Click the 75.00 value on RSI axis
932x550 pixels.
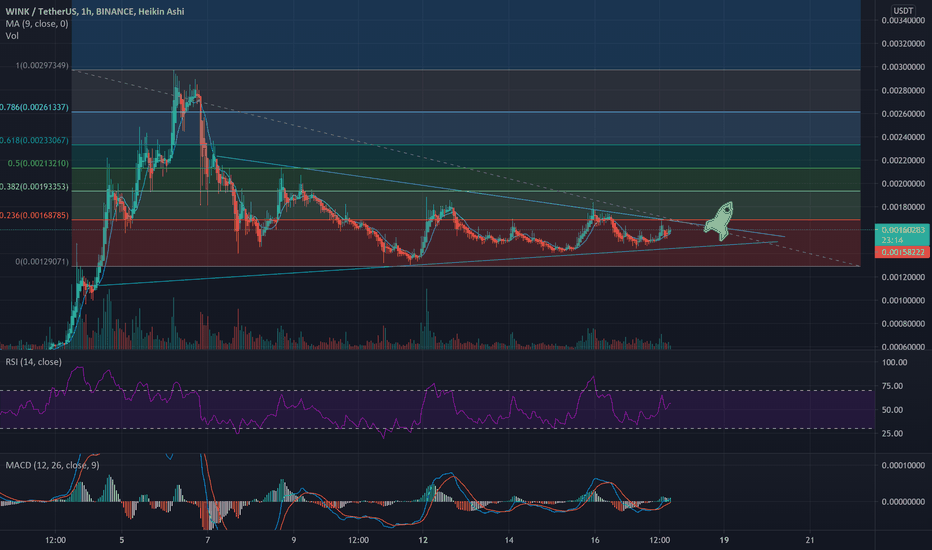point(893,386)
